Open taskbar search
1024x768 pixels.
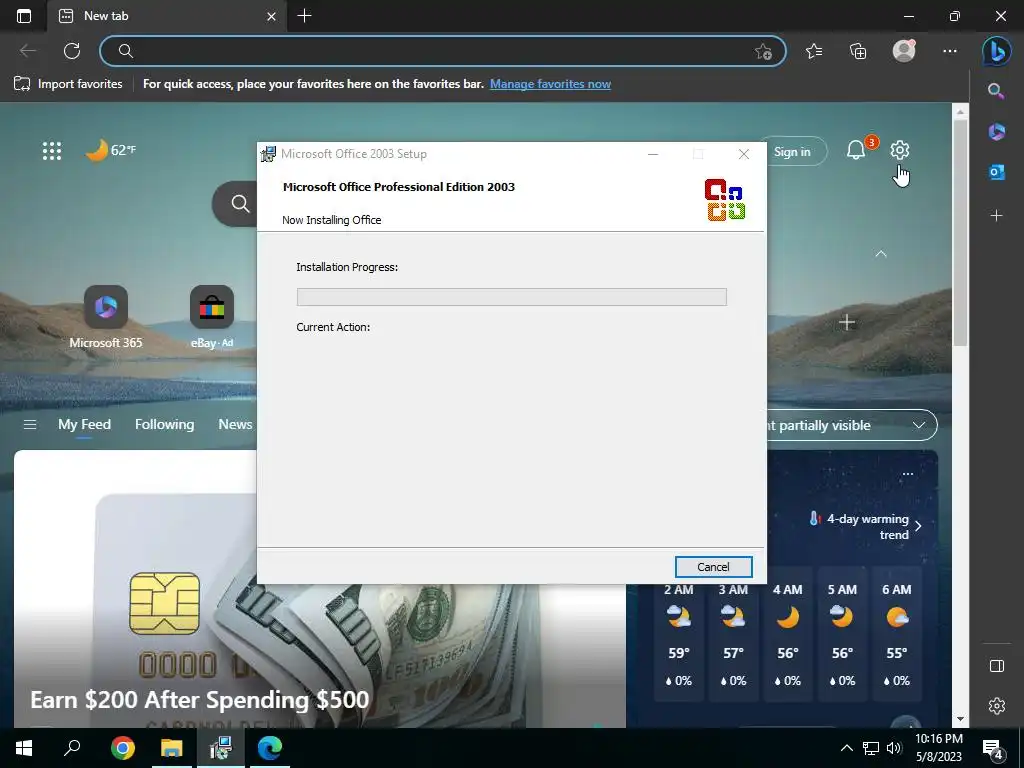[x=72, y=748]
